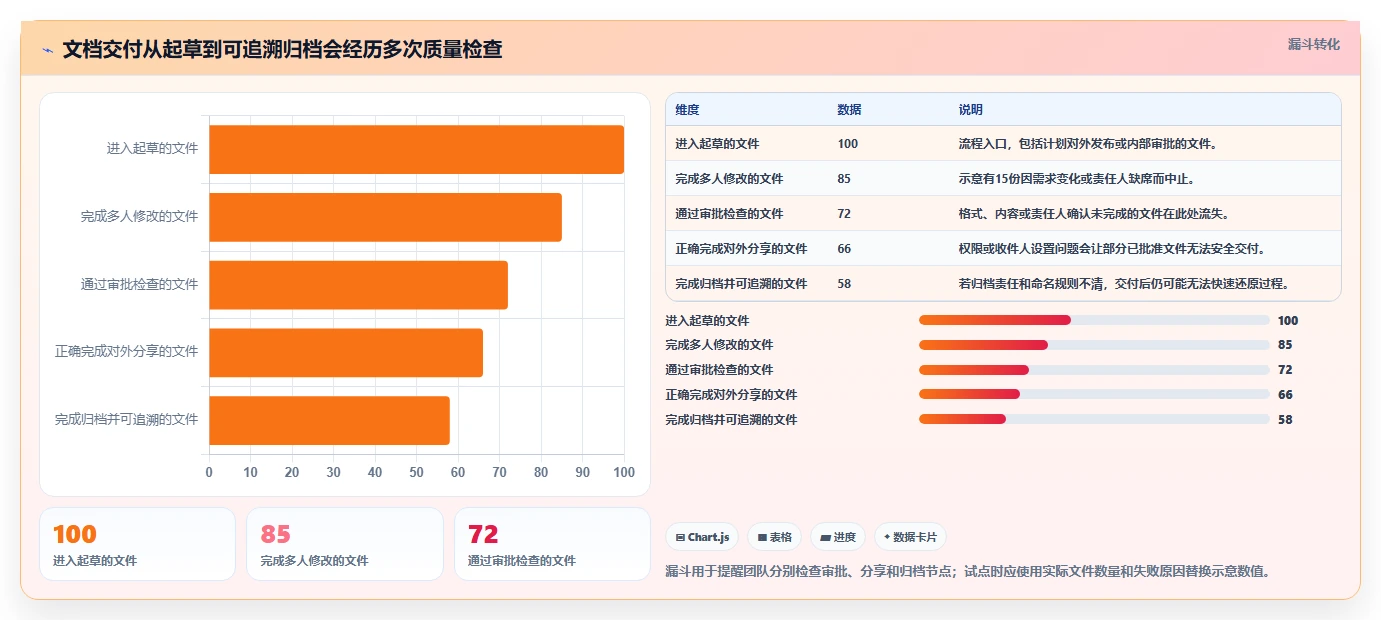Screen dimensions: 1381x620
Task: Click the progress bar valued 66
Action: tap(1094, 395)
